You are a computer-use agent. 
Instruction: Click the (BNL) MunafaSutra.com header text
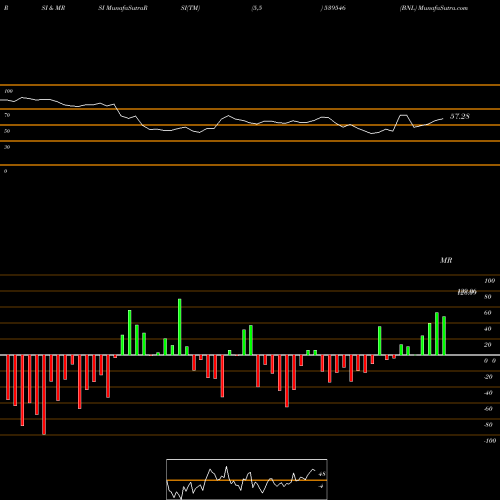tap(434, 8)
